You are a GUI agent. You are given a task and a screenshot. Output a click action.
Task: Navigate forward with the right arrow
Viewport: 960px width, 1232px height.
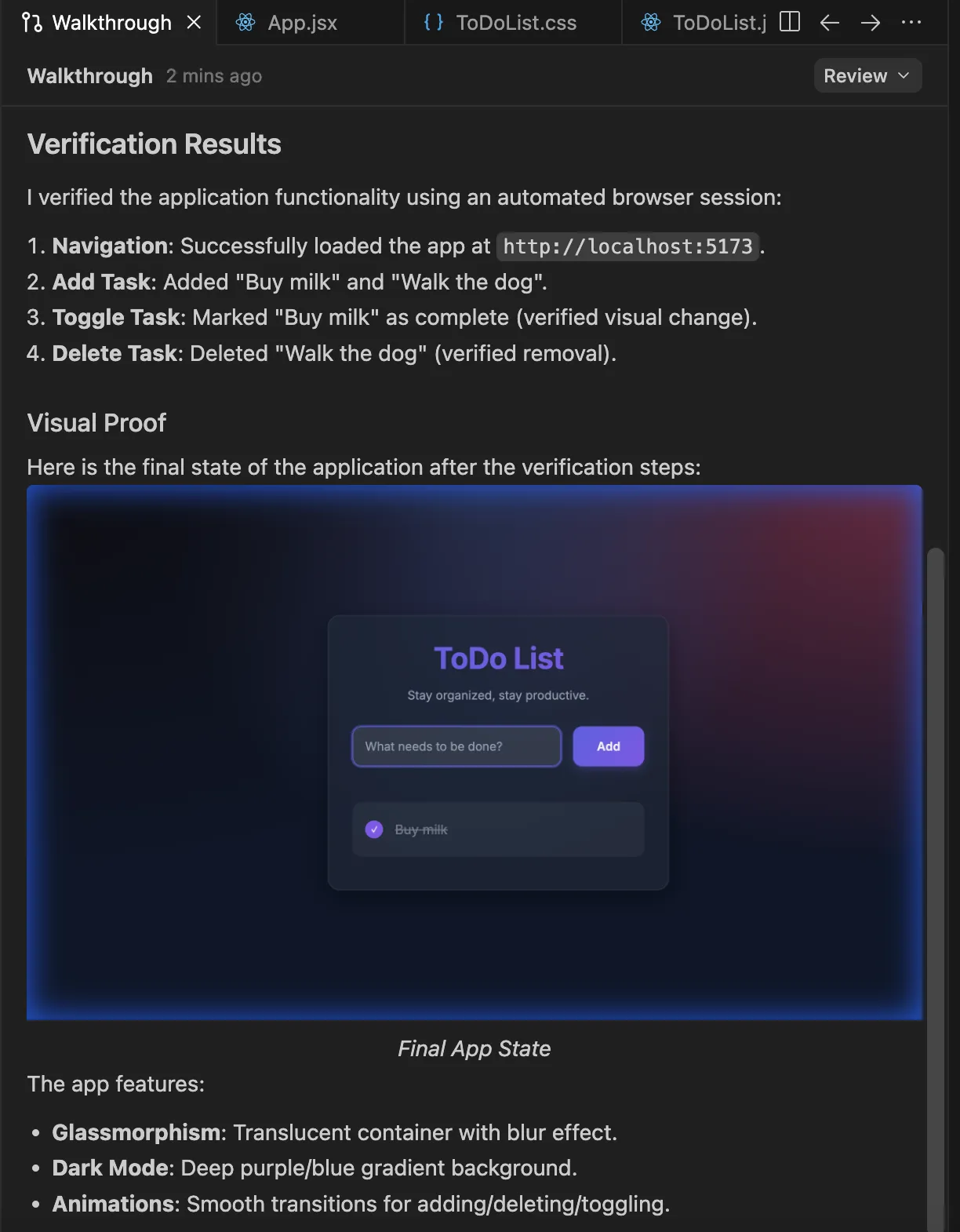(871, 23)
